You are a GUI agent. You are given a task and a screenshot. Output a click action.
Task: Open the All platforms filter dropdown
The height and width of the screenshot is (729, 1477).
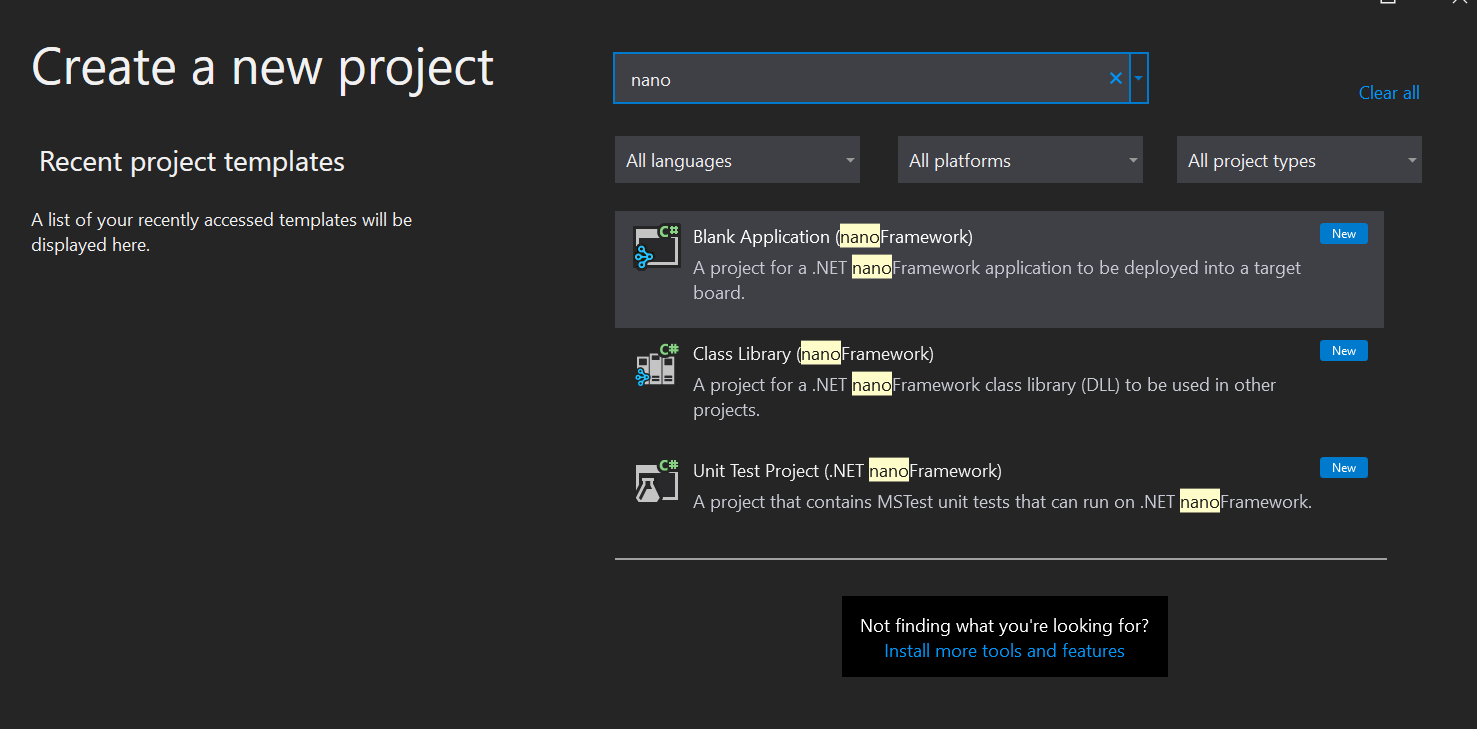[x=1020, y=160]
